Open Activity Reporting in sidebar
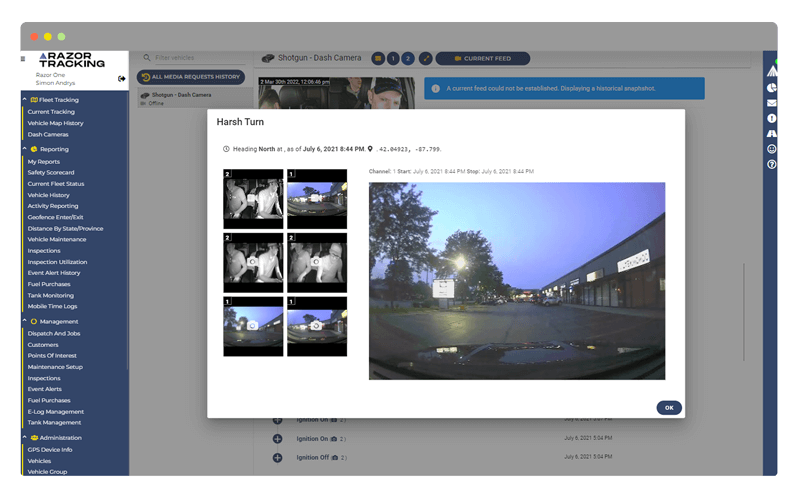 (x=53, y=206)
